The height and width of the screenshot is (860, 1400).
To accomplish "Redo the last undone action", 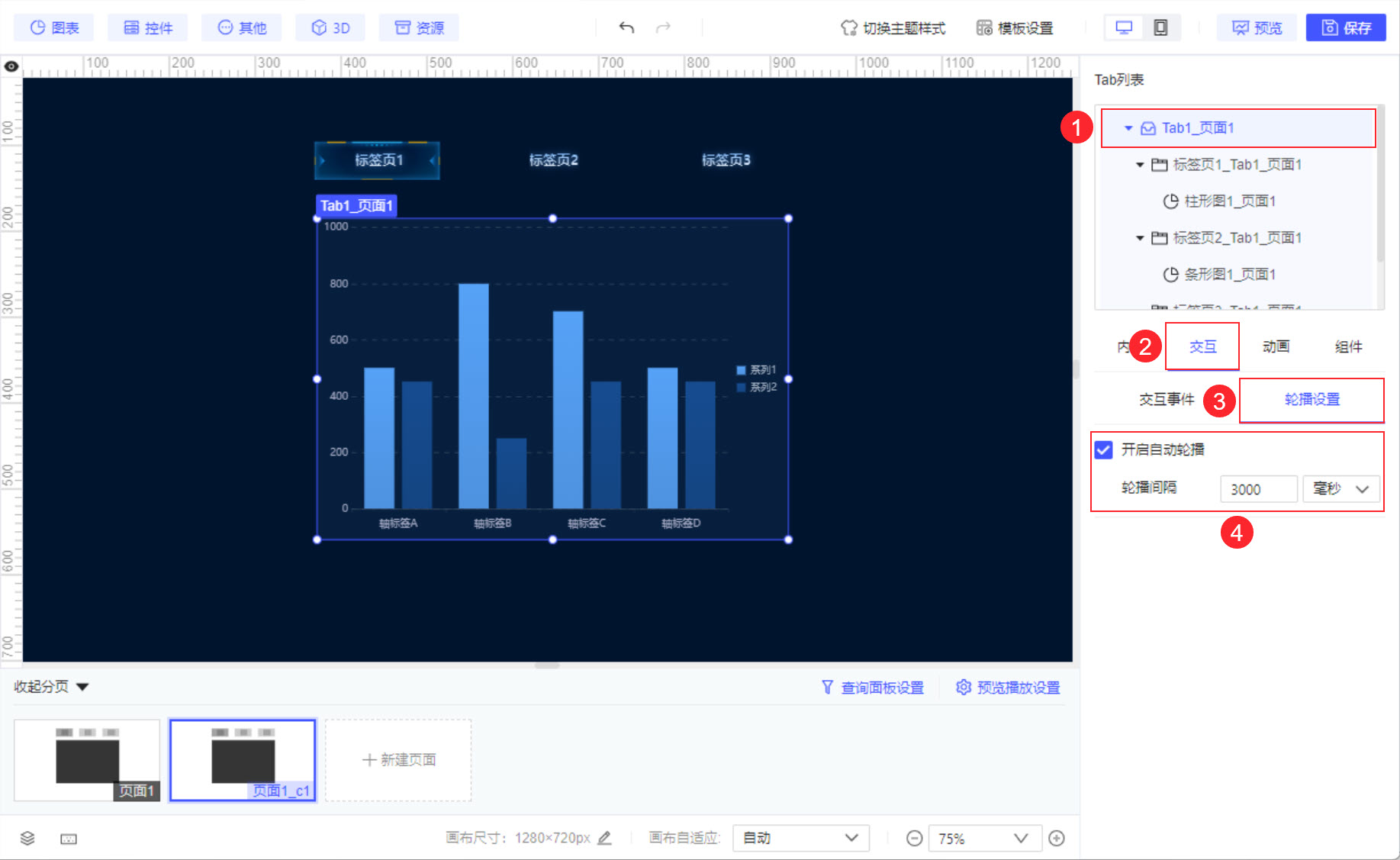I will pyautogui.click(x=663, y=27).
